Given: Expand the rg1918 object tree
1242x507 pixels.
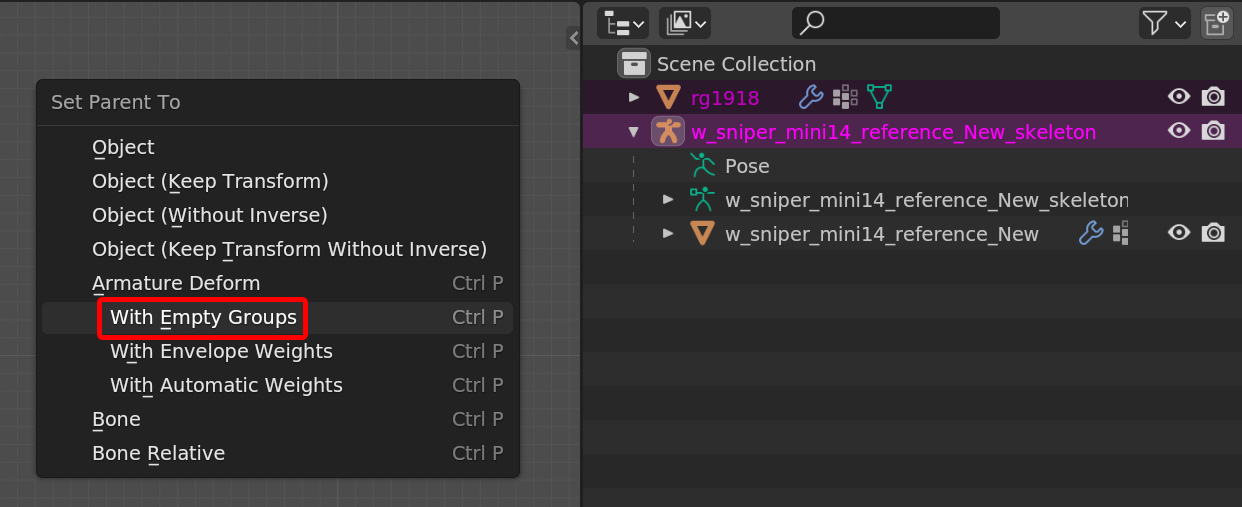Looking at the screenshot, I should click(x=634, y=97).
